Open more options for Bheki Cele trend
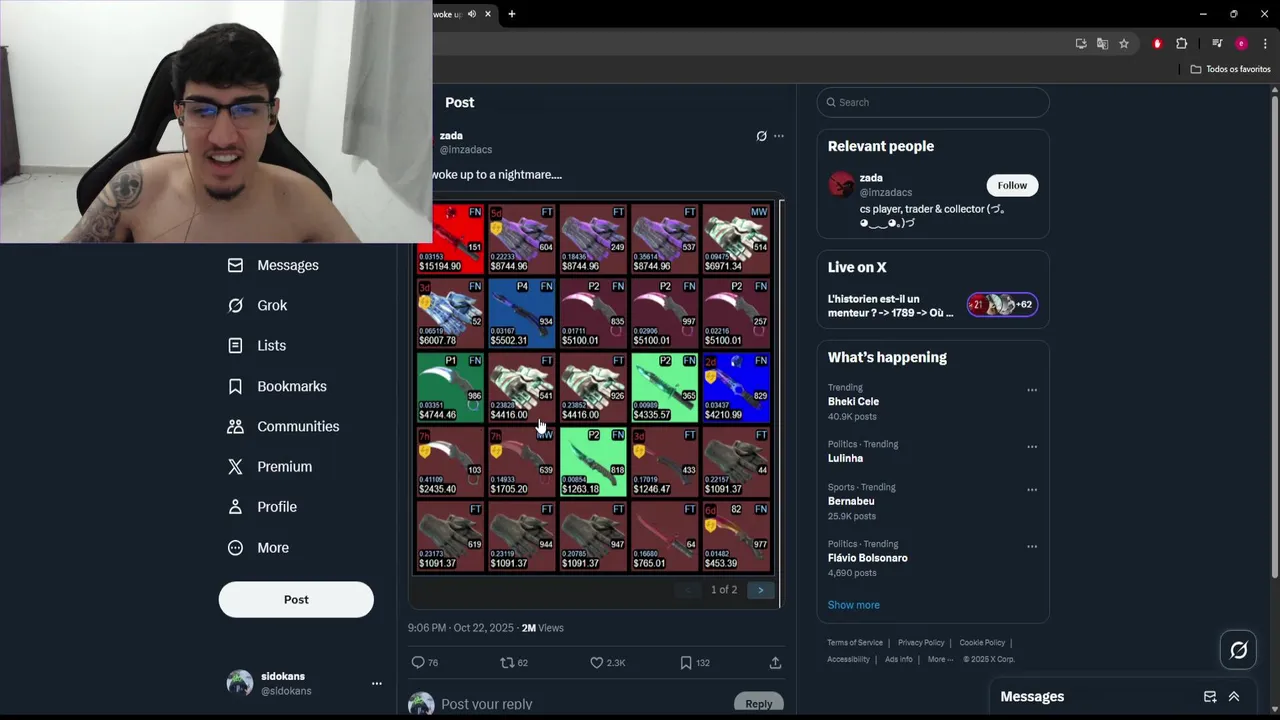Image resolution: width=1280 pixels, height=720 pixels. point(1032,390)
